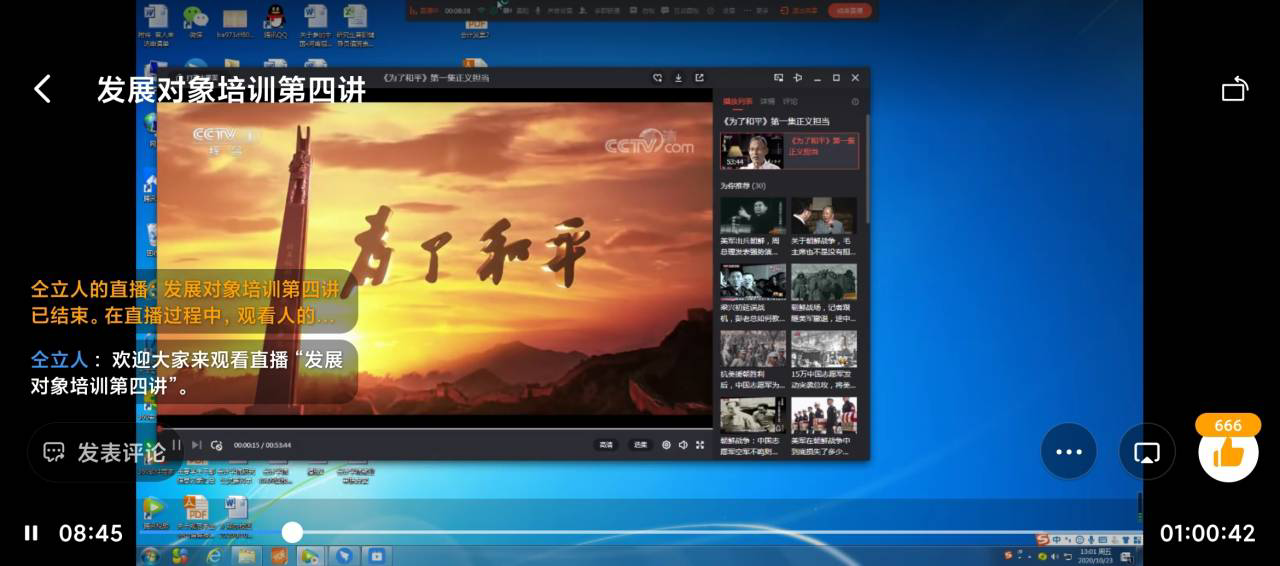Open the first recommended video thumbnail

pyautogui.click(x=752, y=216)
